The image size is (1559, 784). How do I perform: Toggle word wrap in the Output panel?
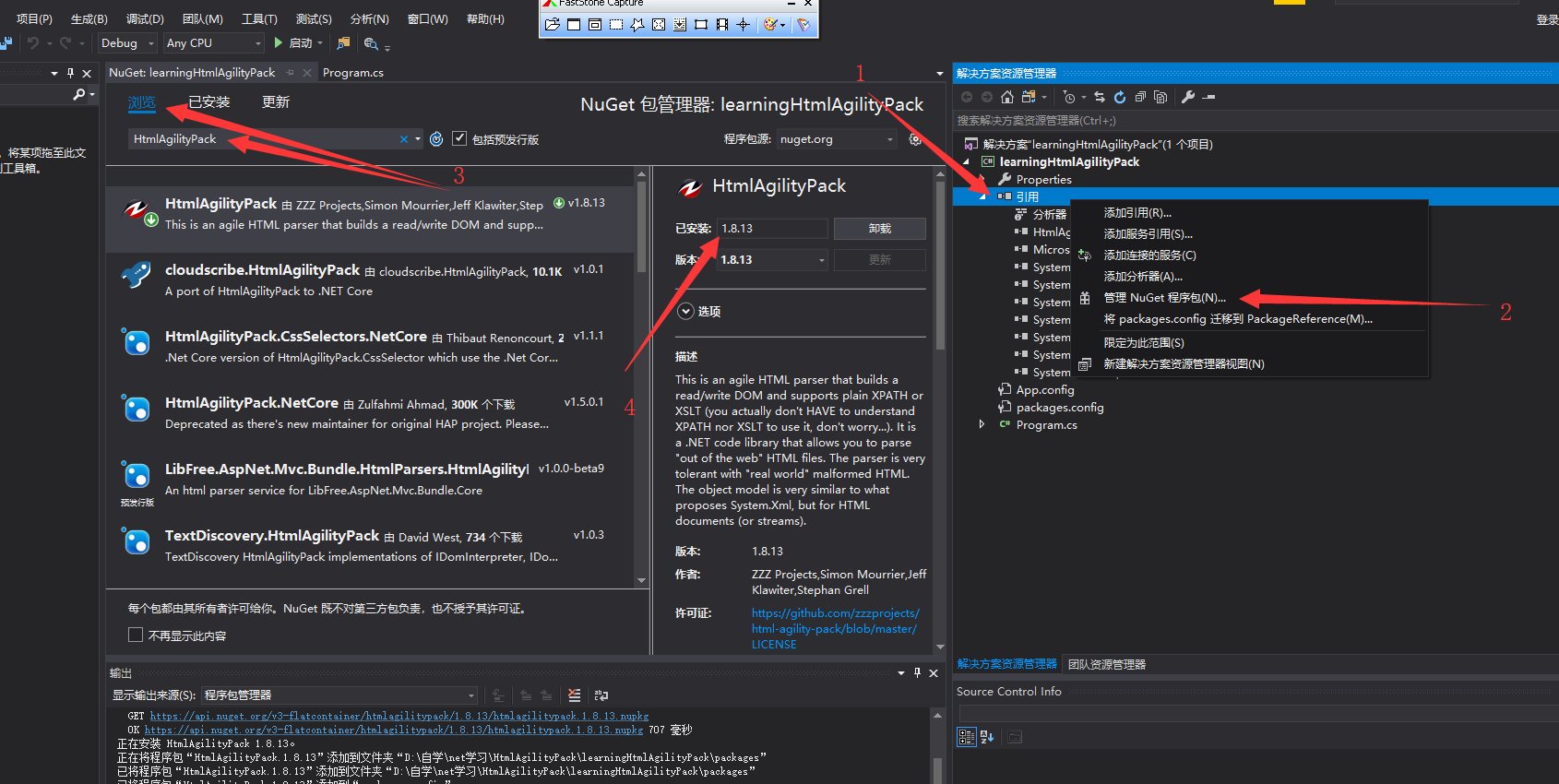pos(601,695)
